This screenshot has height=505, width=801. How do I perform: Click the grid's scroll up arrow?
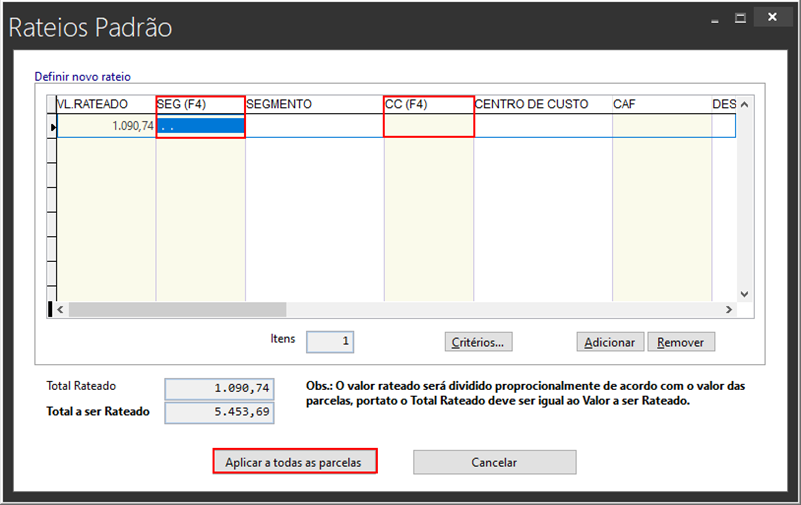pyautogui.click(x=743, y=104)
